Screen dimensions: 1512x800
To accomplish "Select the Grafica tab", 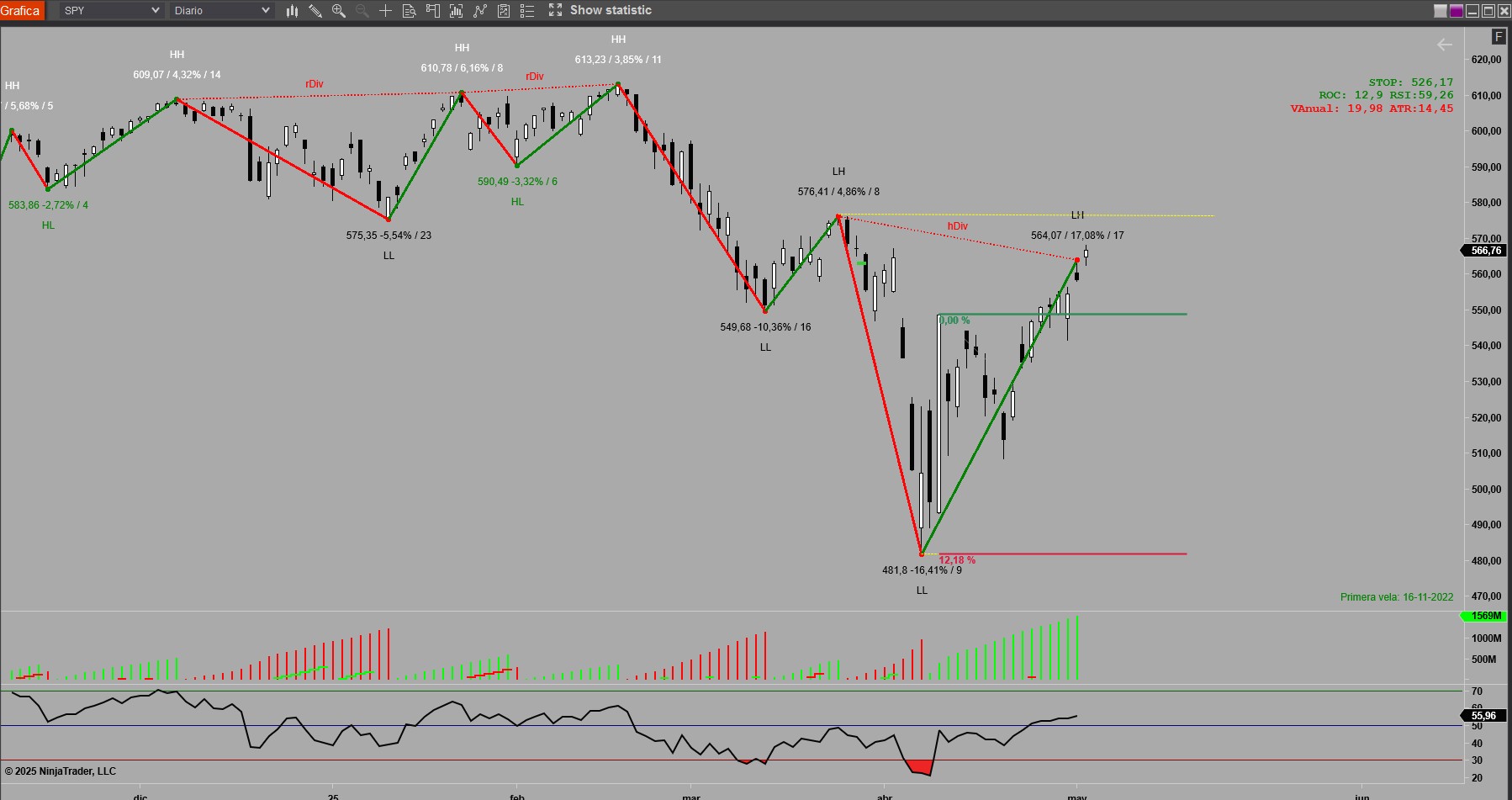I will [x=21, y=11].
